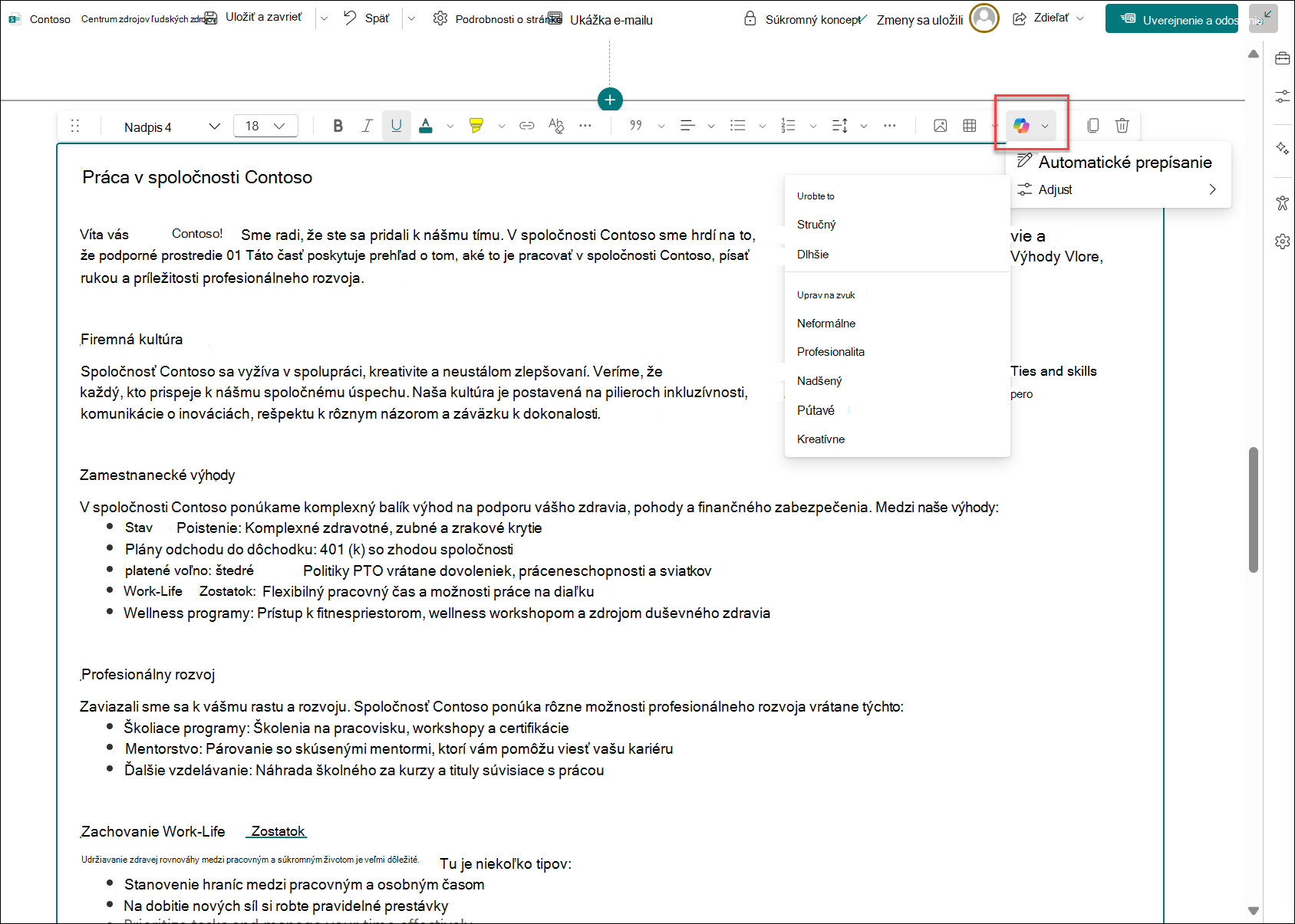The image size is (1295, 924).
Task: Open the gear icon in the right sidebar
Action: click(1283, 242)
